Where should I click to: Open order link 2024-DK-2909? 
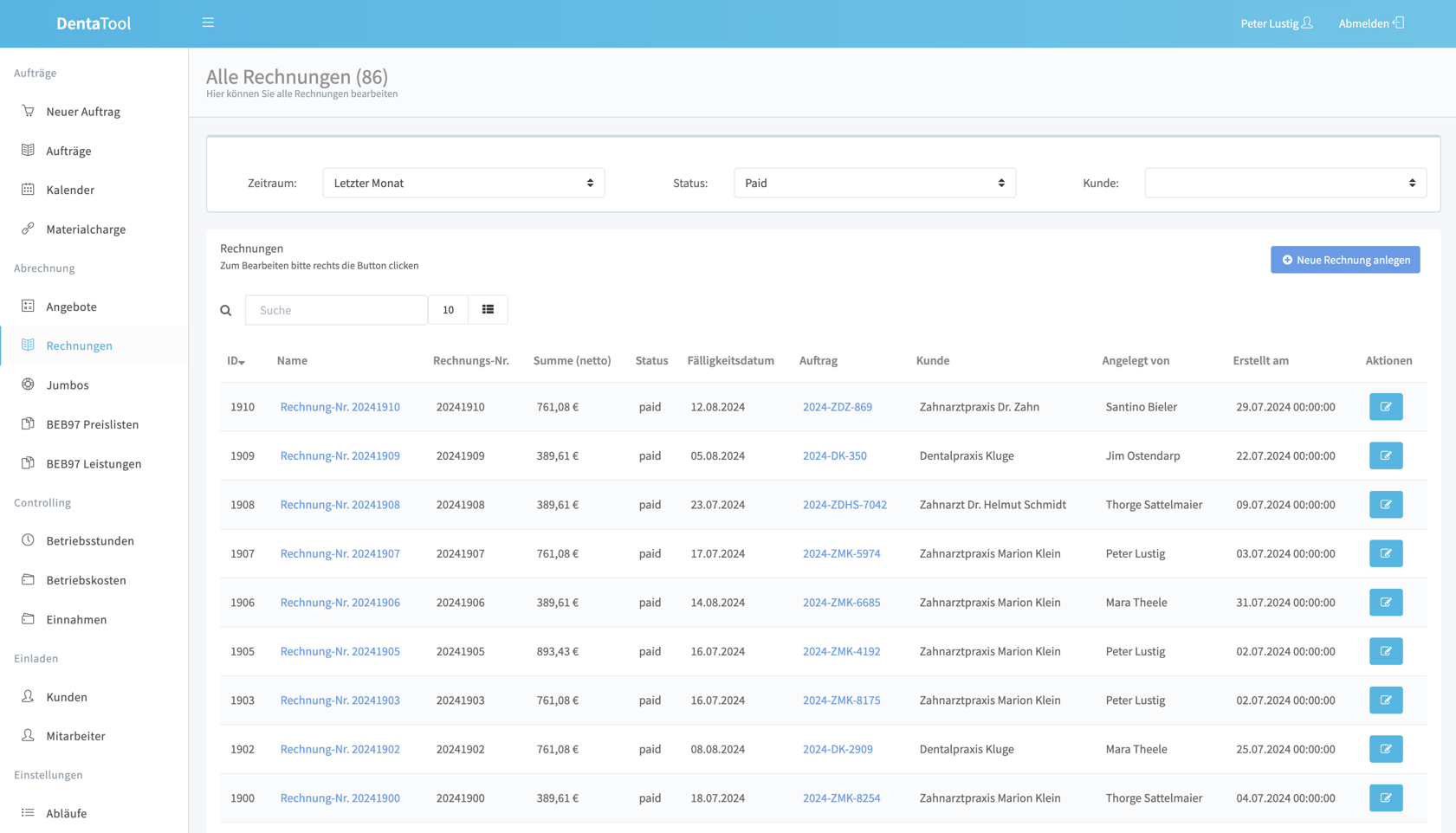point(838,749)
